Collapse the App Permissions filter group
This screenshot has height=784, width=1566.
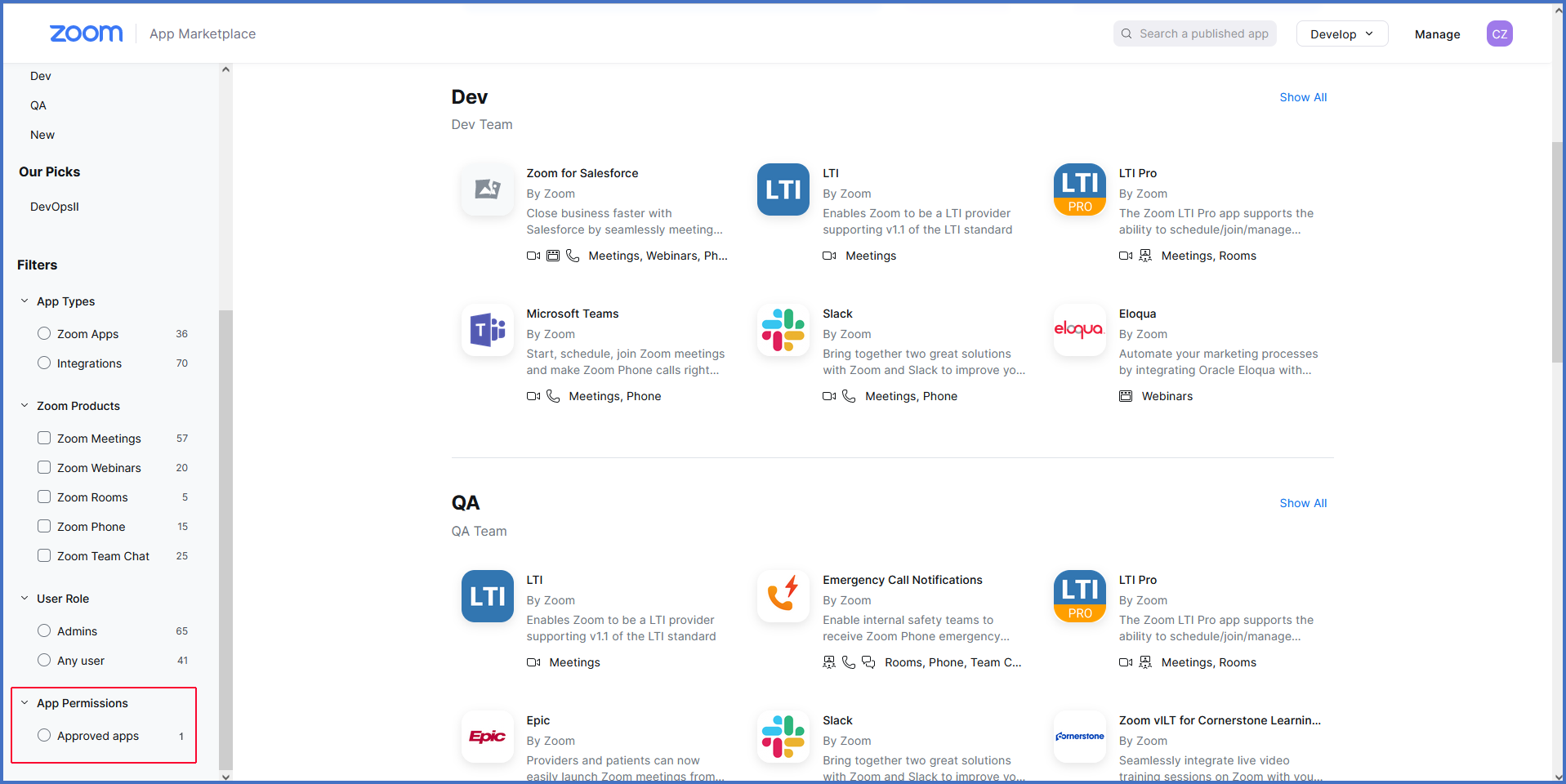coord(25,703)
